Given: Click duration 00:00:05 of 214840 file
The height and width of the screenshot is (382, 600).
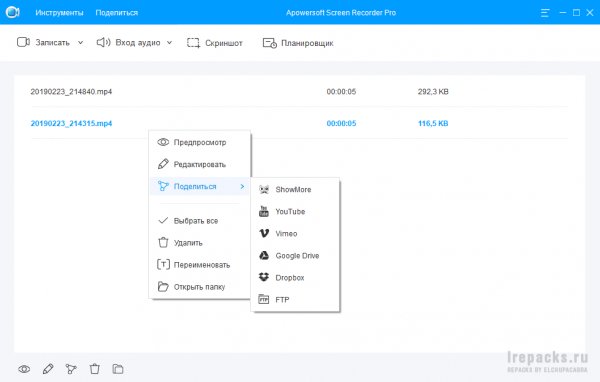Looking at the screenshot, I should point(341,91).
